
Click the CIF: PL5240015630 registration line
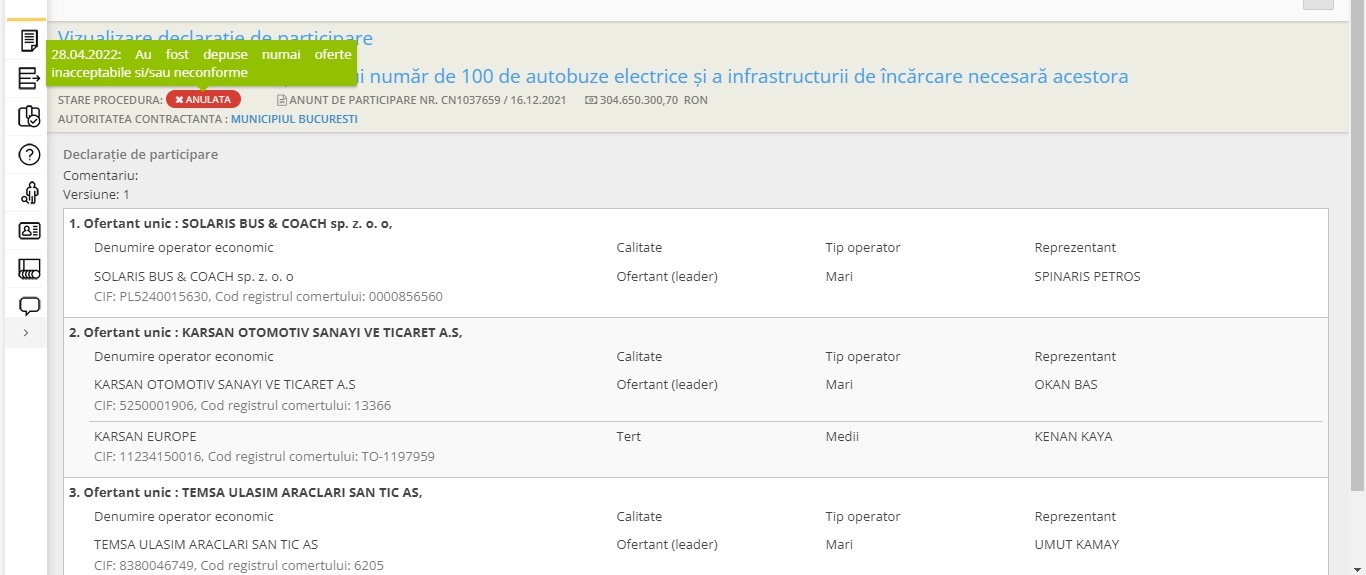[268, 297]
